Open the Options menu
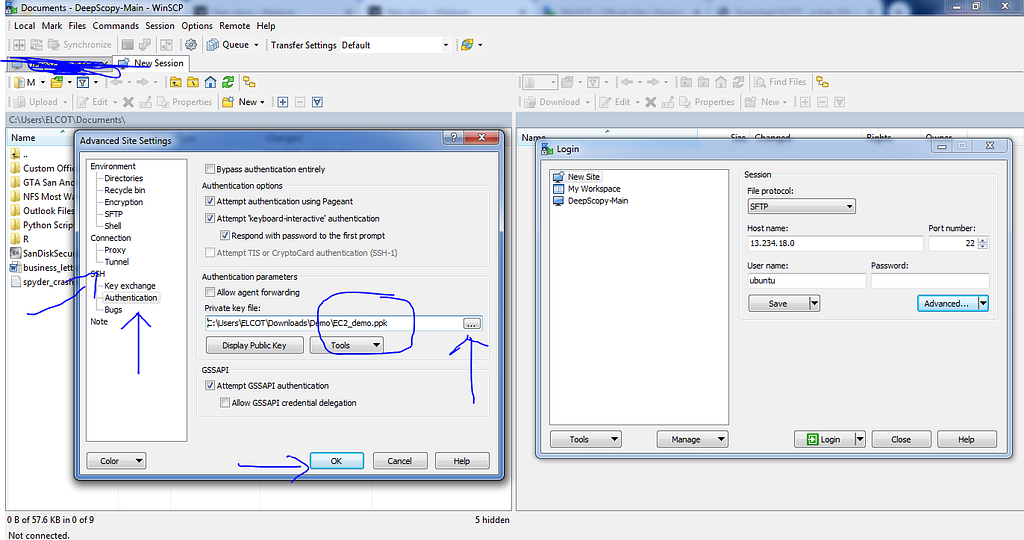The width and height of the screenshot is (1024, 540). [x=197, y=25]
